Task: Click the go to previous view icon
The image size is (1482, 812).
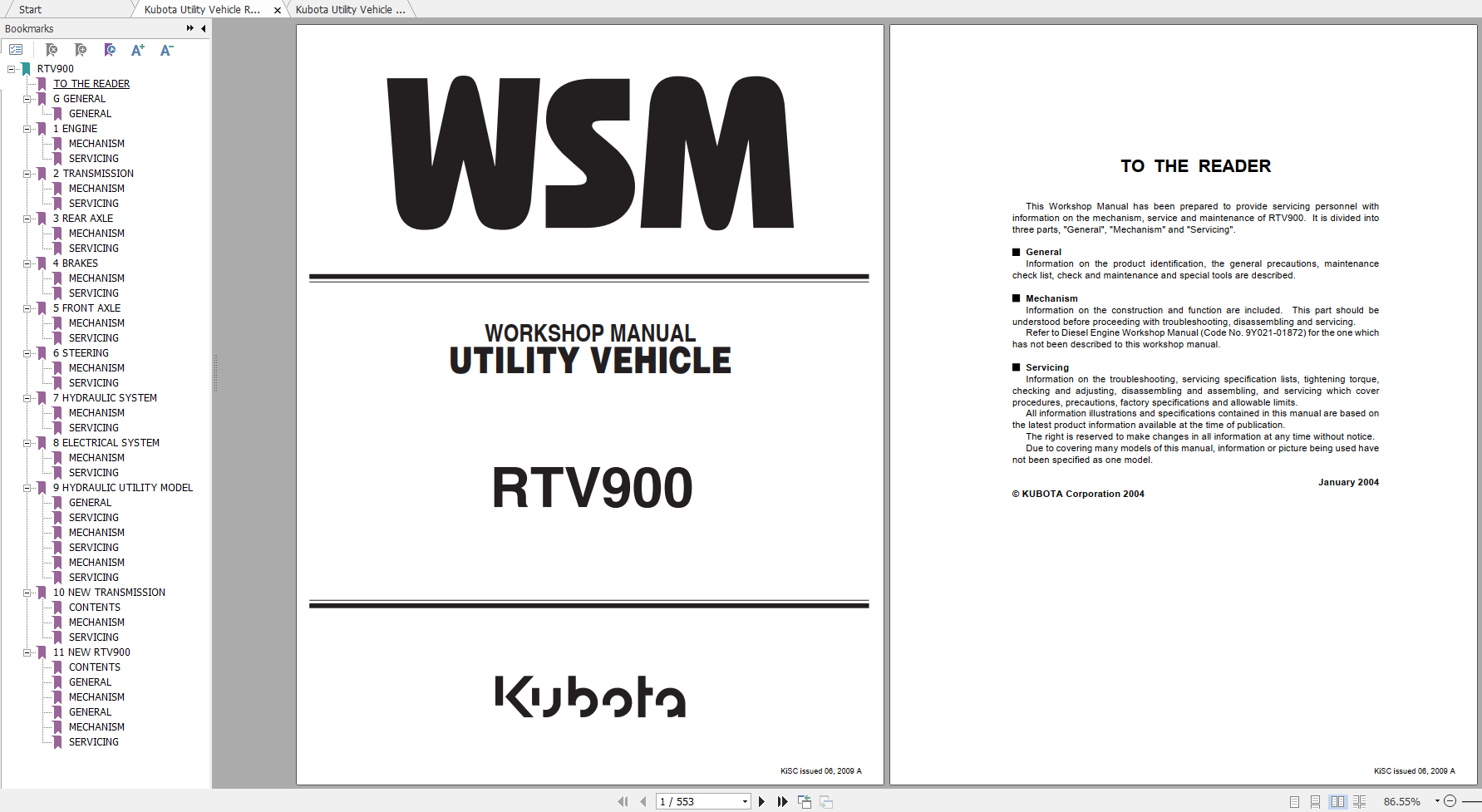Action: pyautogui.click(x=805, y=801)
